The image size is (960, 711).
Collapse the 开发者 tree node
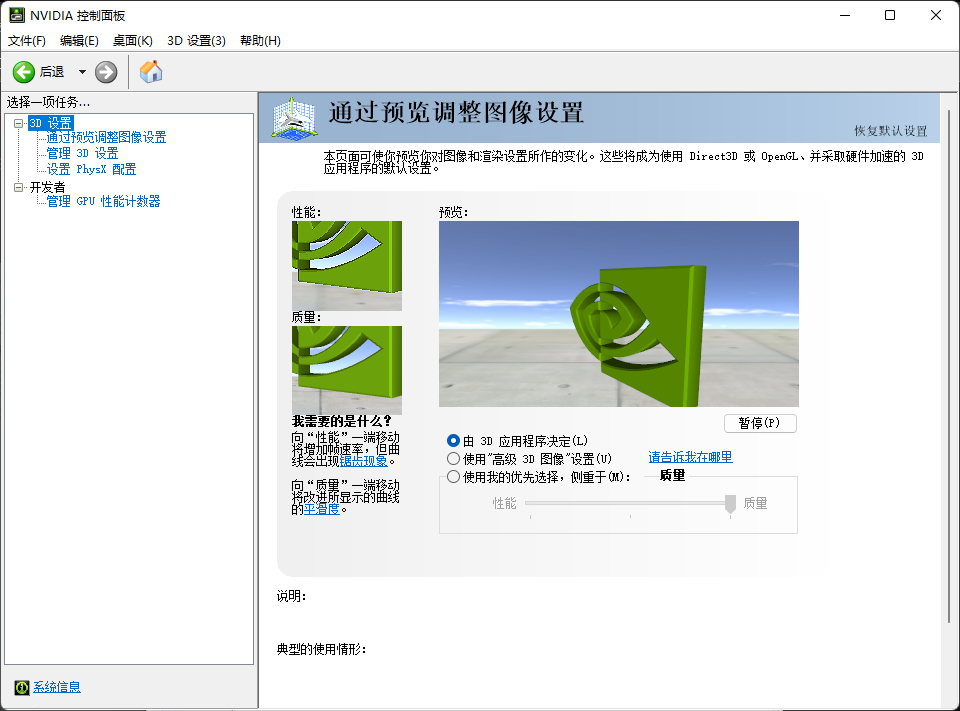(18, 187)
